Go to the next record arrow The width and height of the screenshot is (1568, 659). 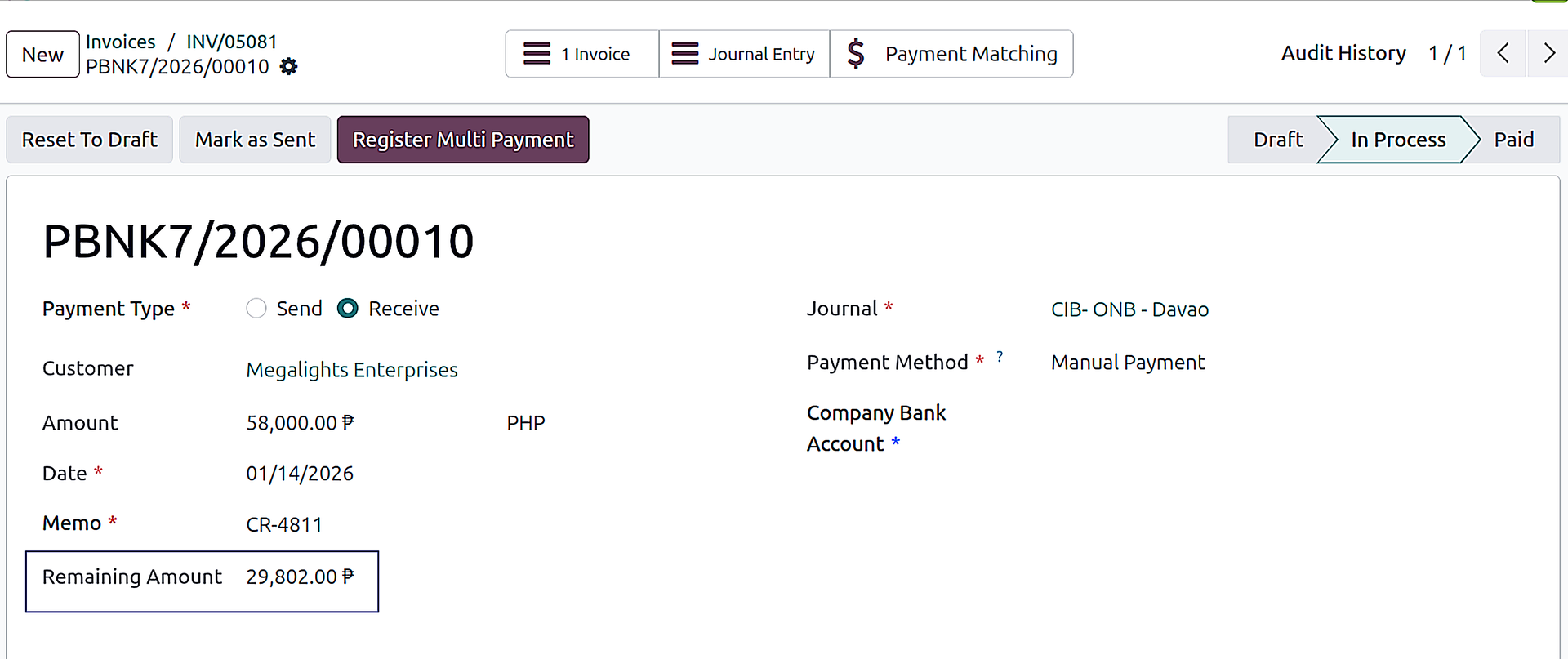[1548, 54]
